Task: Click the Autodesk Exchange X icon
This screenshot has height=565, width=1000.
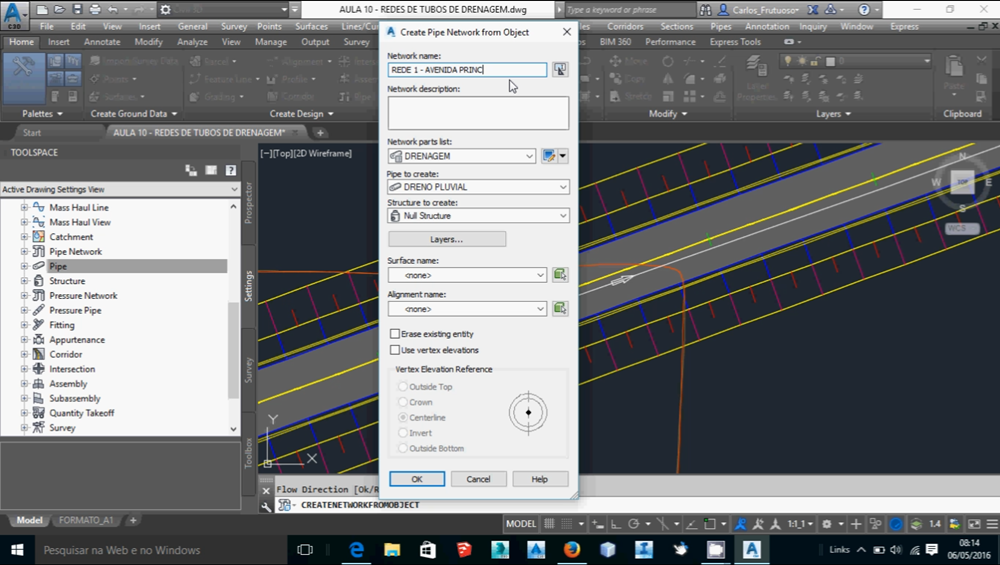Action: pos(812,10)
